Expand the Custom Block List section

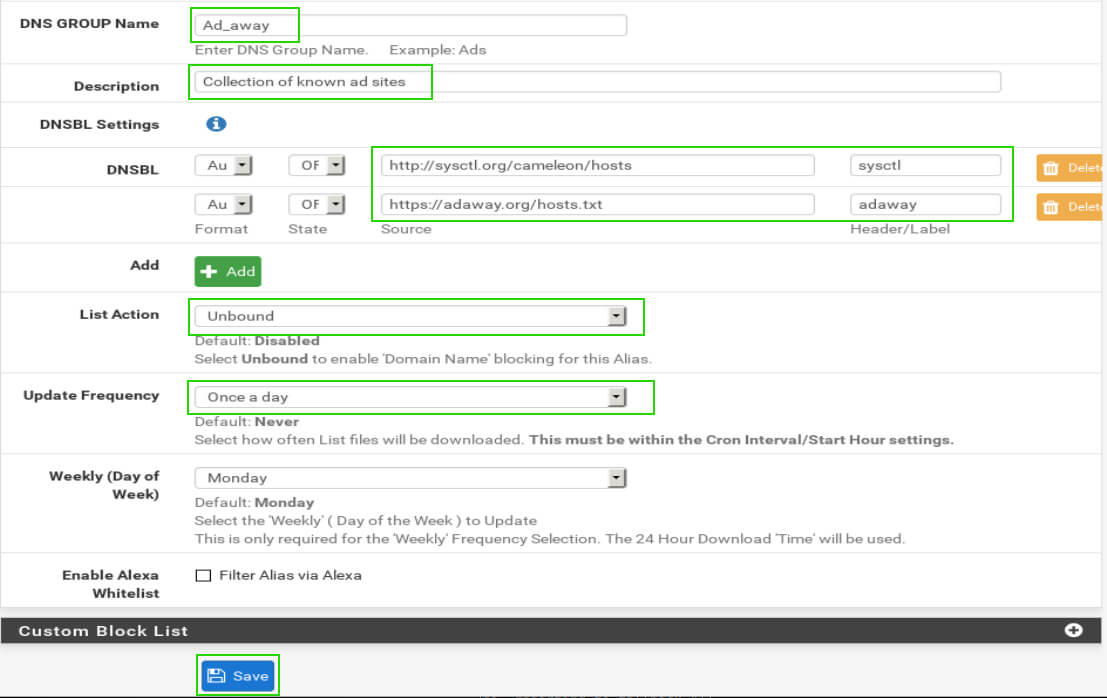click(x=1074, y=631)
